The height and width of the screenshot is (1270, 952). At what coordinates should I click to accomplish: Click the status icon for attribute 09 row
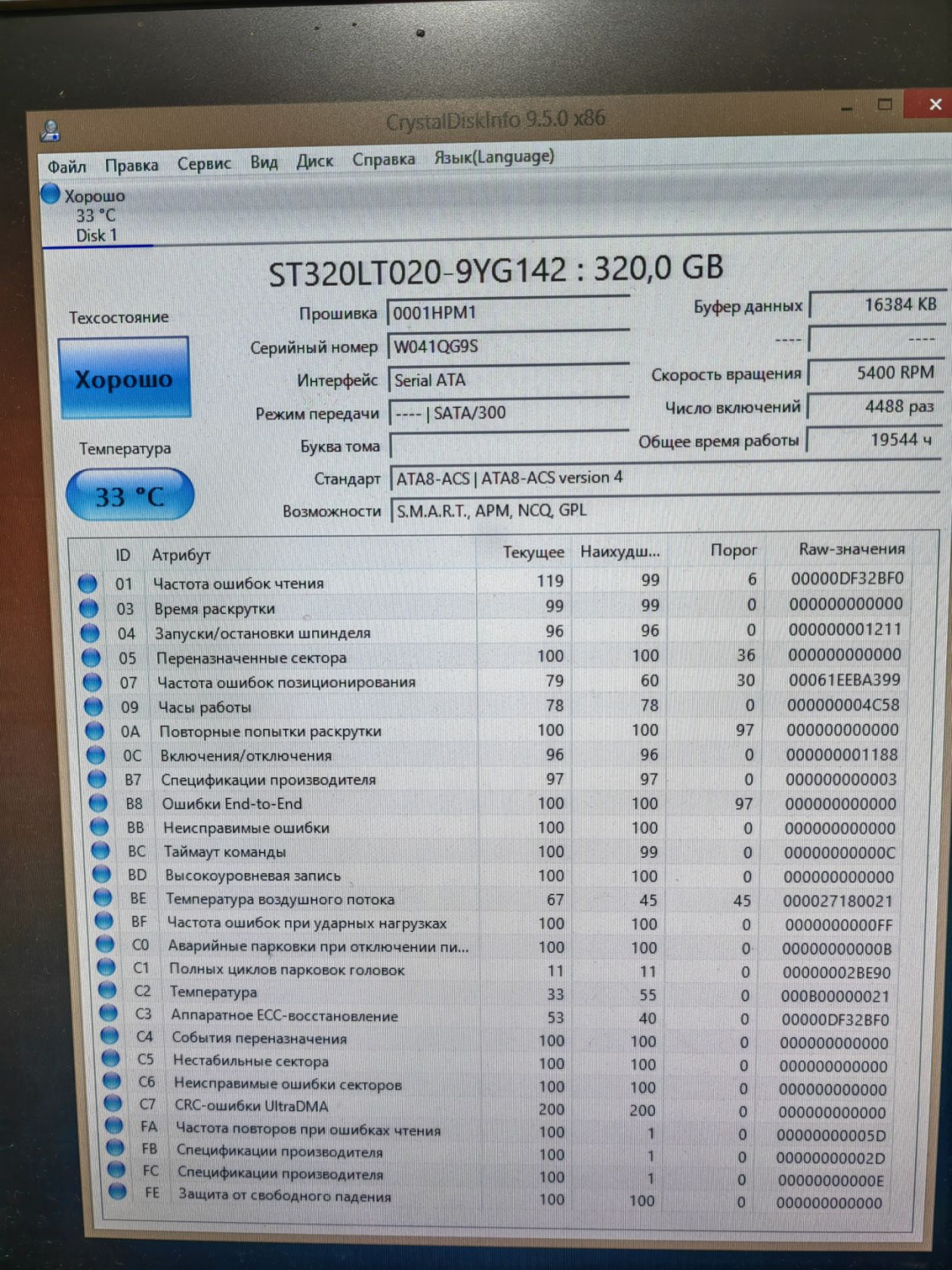tap(94, 707)
